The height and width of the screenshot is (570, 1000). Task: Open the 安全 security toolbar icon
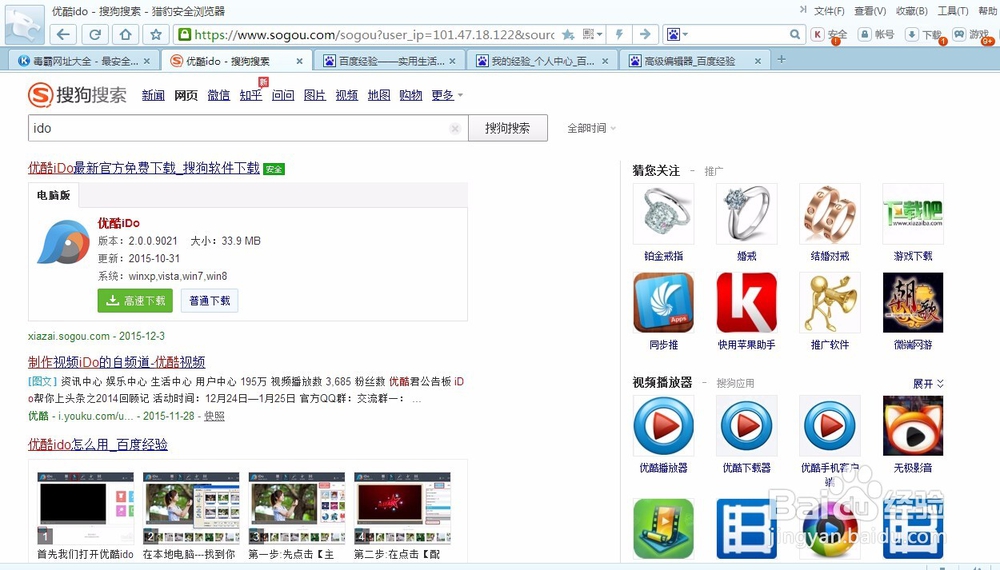(x=829, y=34)
